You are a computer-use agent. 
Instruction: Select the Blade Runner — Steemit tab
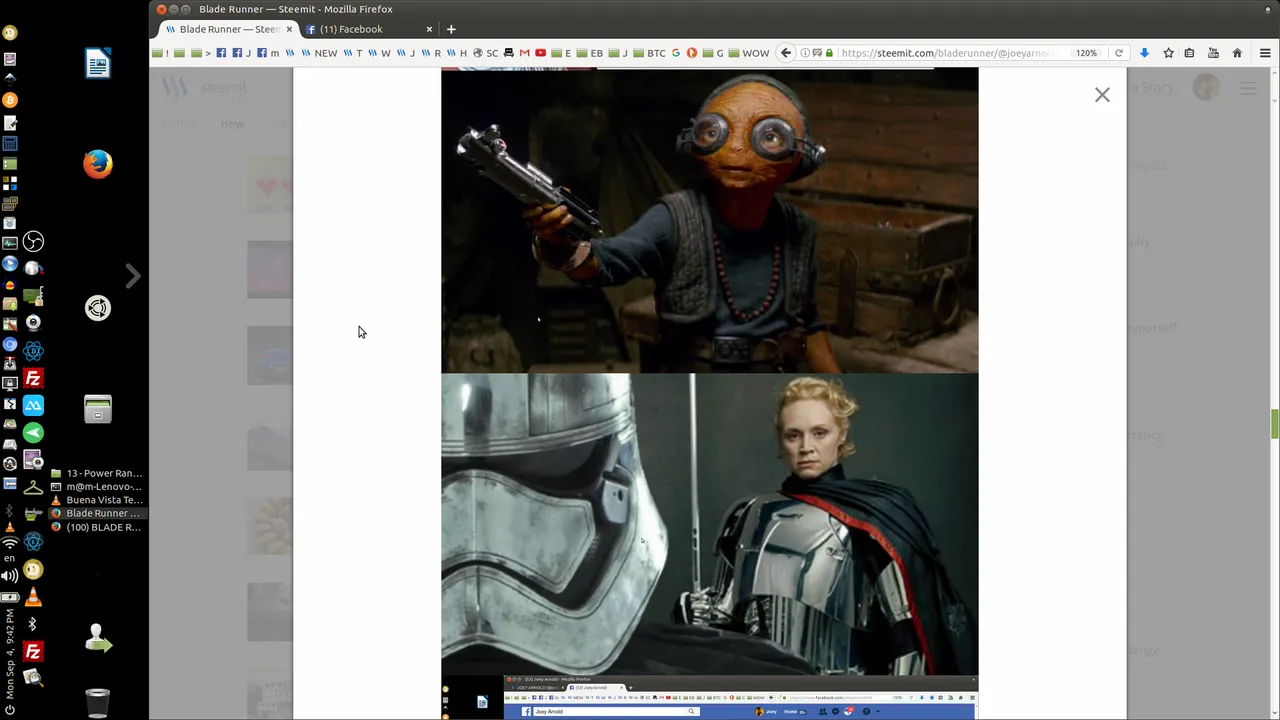coord(229,29)
